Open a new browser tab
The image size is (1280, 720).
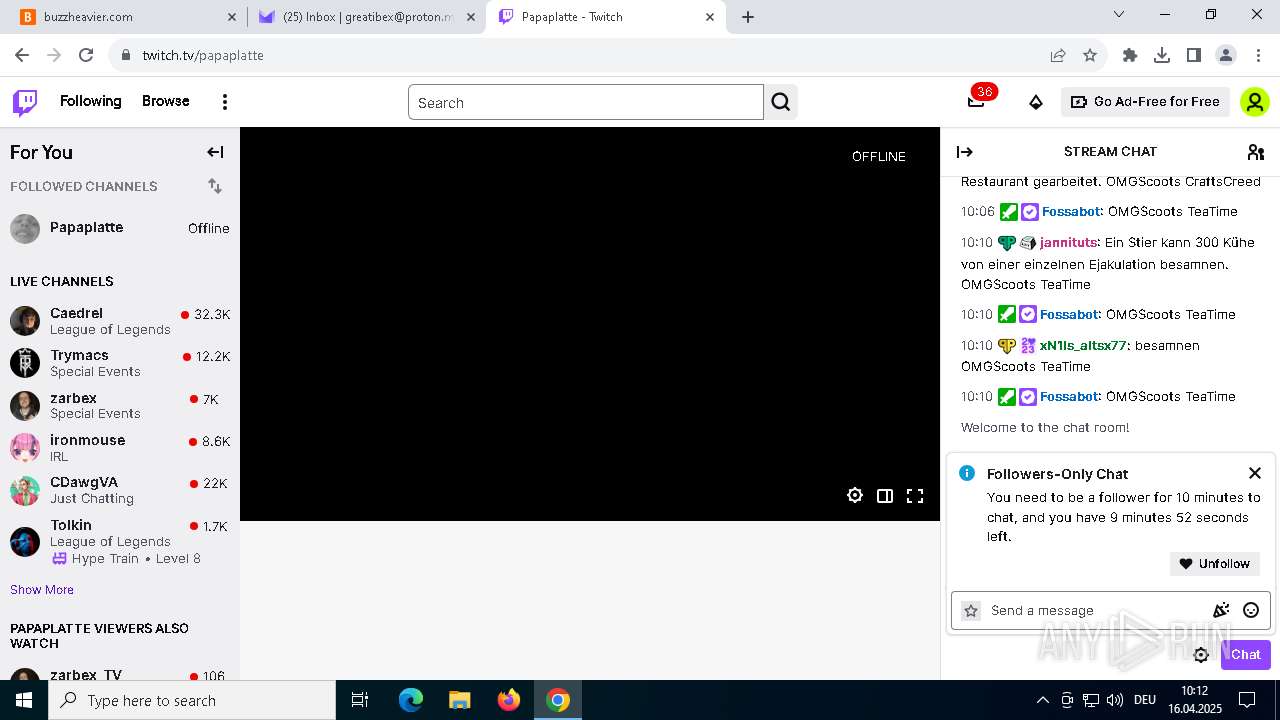[748, 17]
